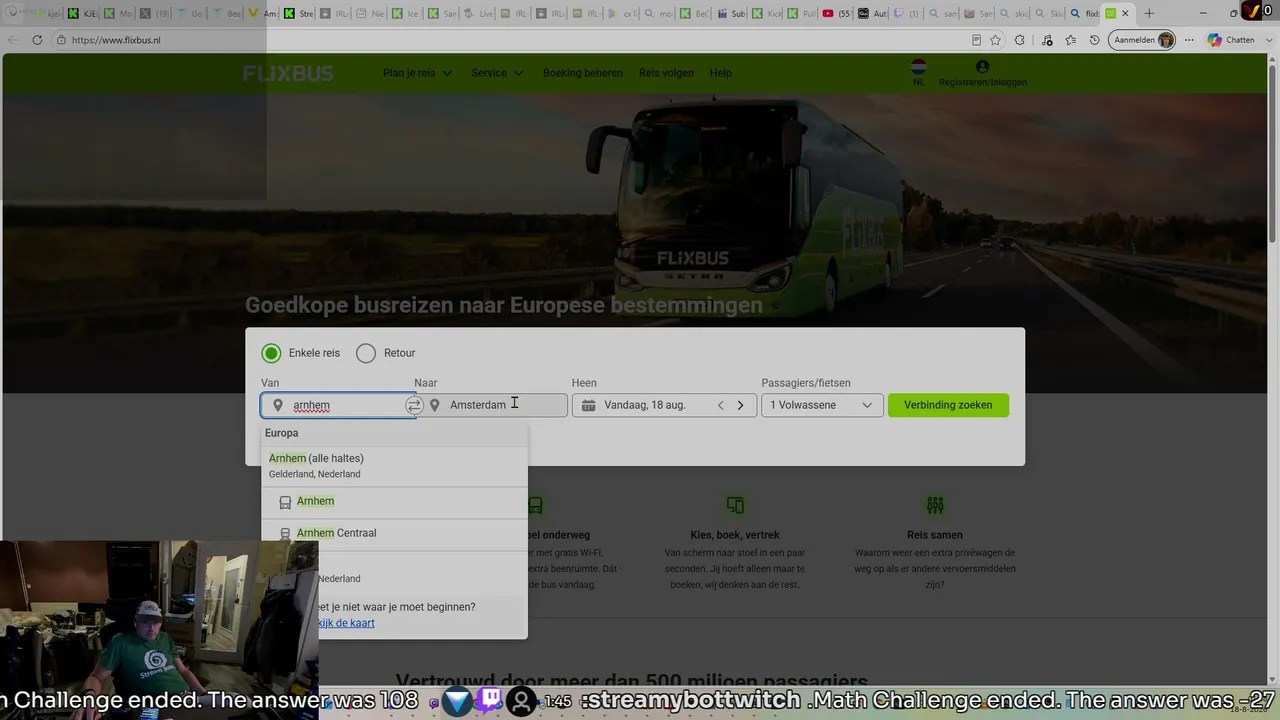Switch to the flixb search tab
This screenshot has height=720, width=1280.
[x=1084, y=14]
